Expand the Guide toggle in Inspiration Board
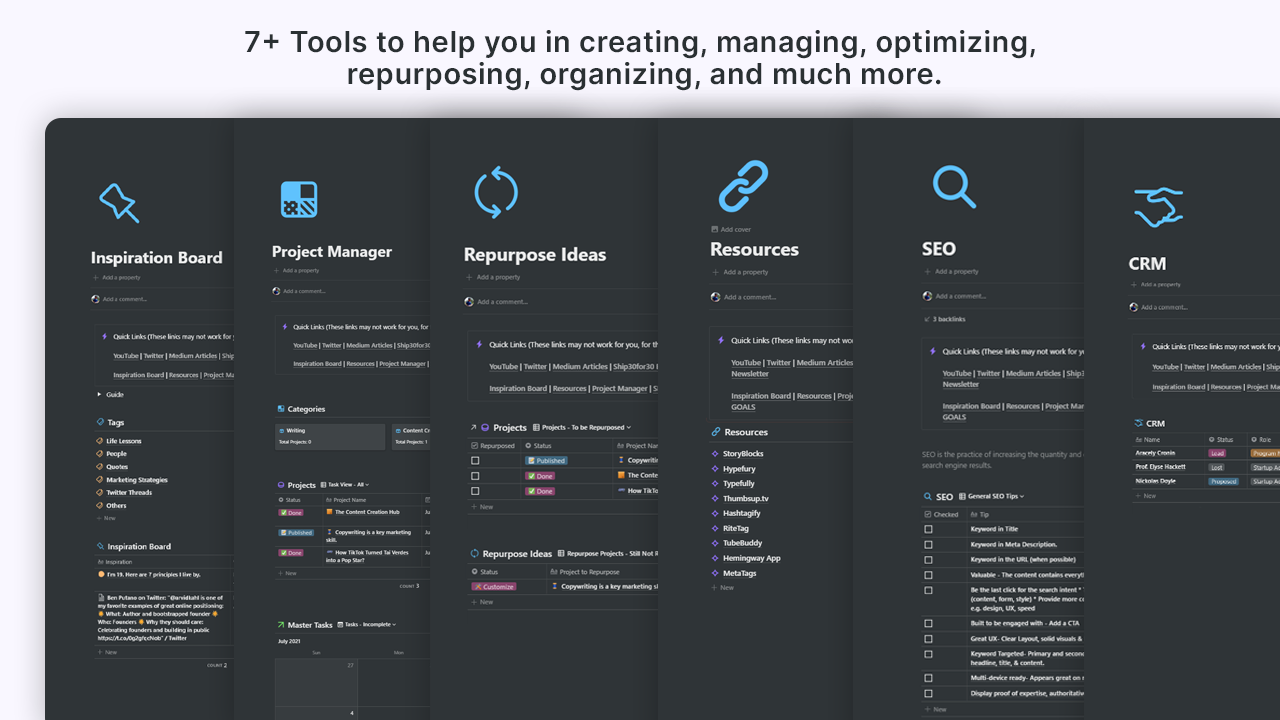Viewport: 1280px width, 720px height. click(x=98, y=395)
